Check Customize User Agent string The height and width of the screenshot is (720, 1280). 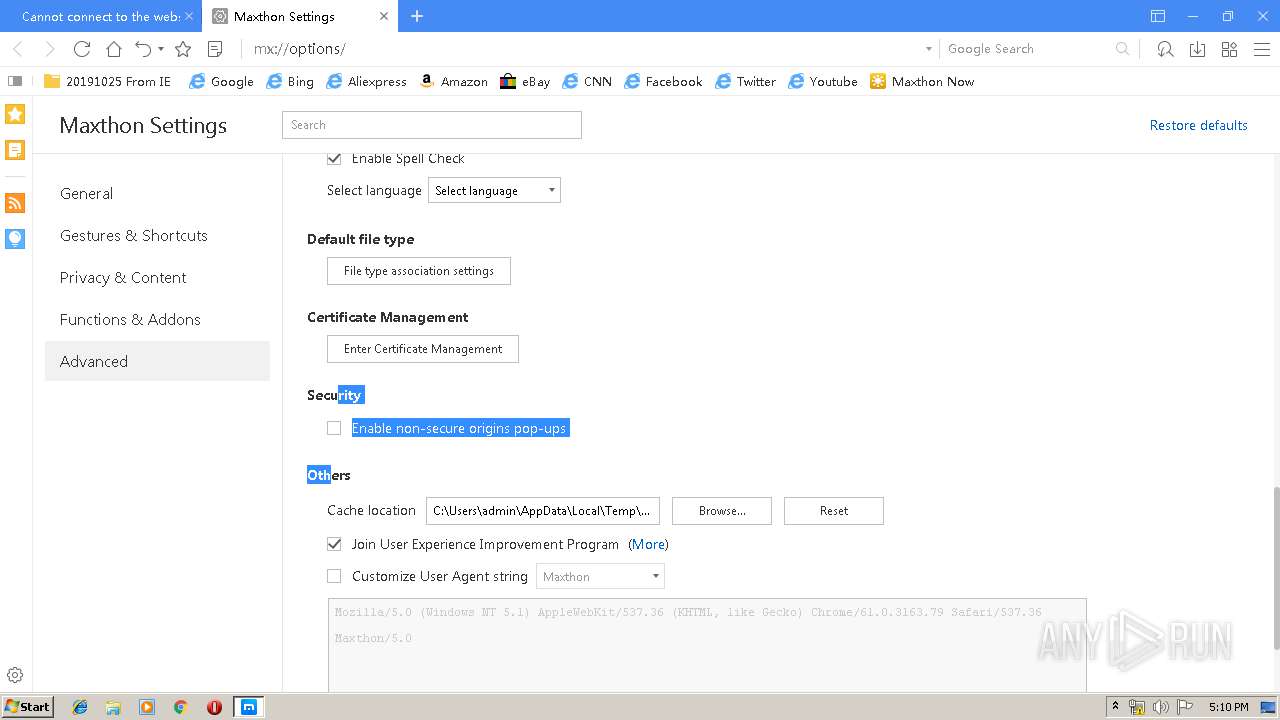click(334, 576)
